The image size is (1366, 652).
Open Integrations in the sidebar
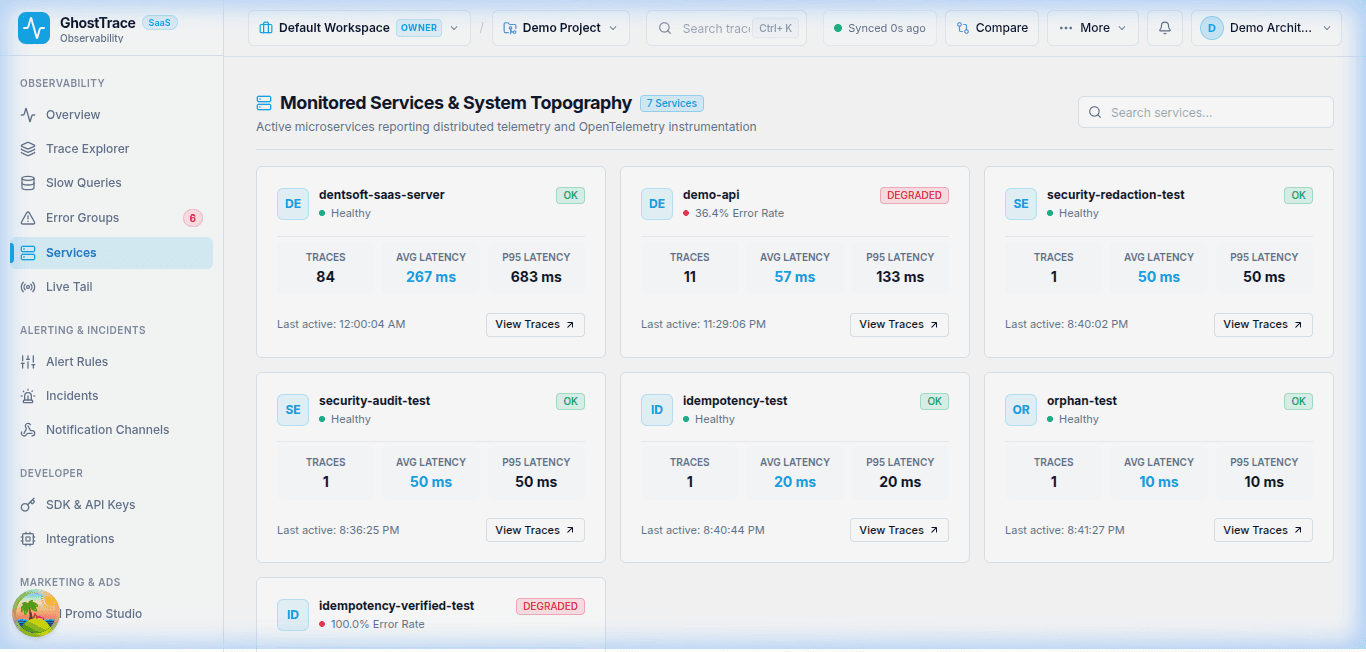tap(111, 539)
